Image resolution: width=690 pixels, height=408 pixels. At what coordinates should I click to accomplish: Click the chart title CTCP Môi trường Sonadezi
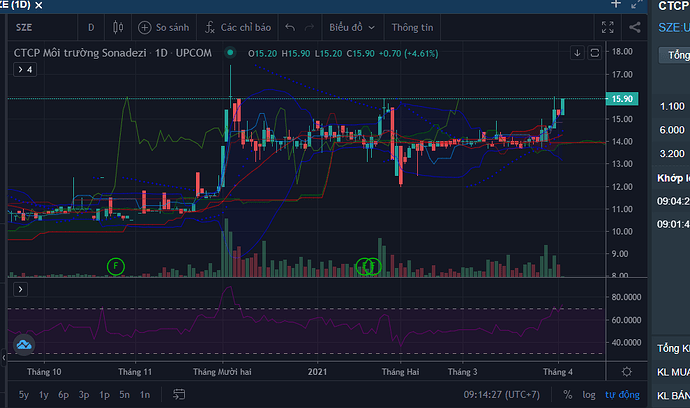80,53
